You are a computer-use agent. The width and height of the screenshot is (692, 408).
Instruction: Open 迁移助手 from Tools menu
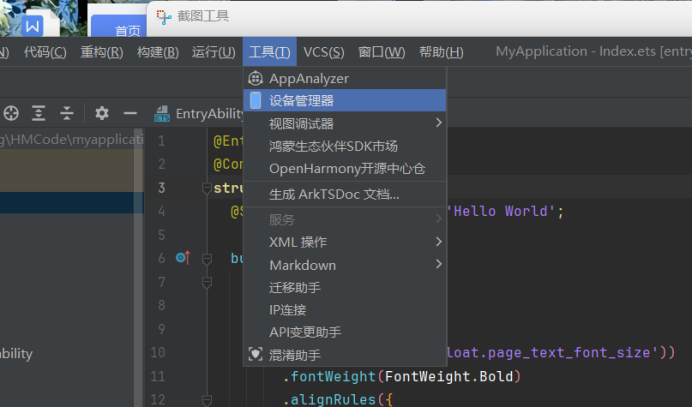click(345, 287)
